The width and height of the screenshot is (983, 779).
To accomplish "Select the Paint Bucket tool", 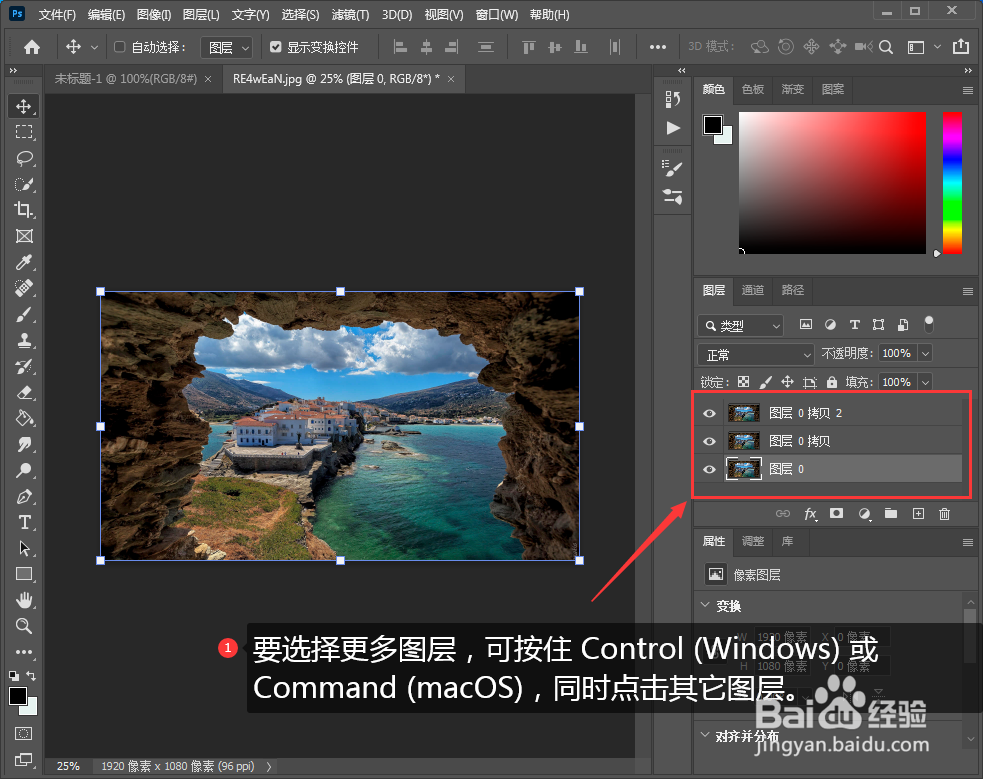I will 24,418.
